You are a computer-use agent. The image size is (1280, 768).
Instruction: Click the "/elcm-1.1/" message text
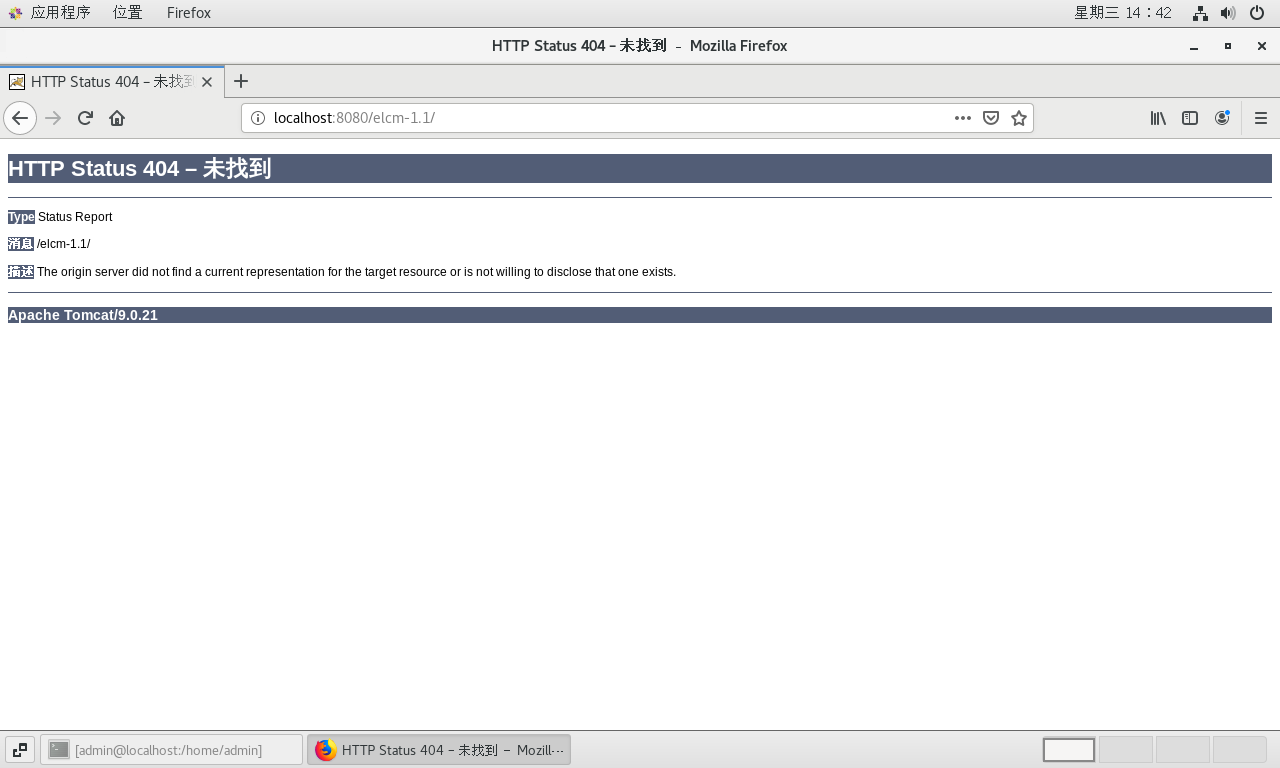click(63, 244)
